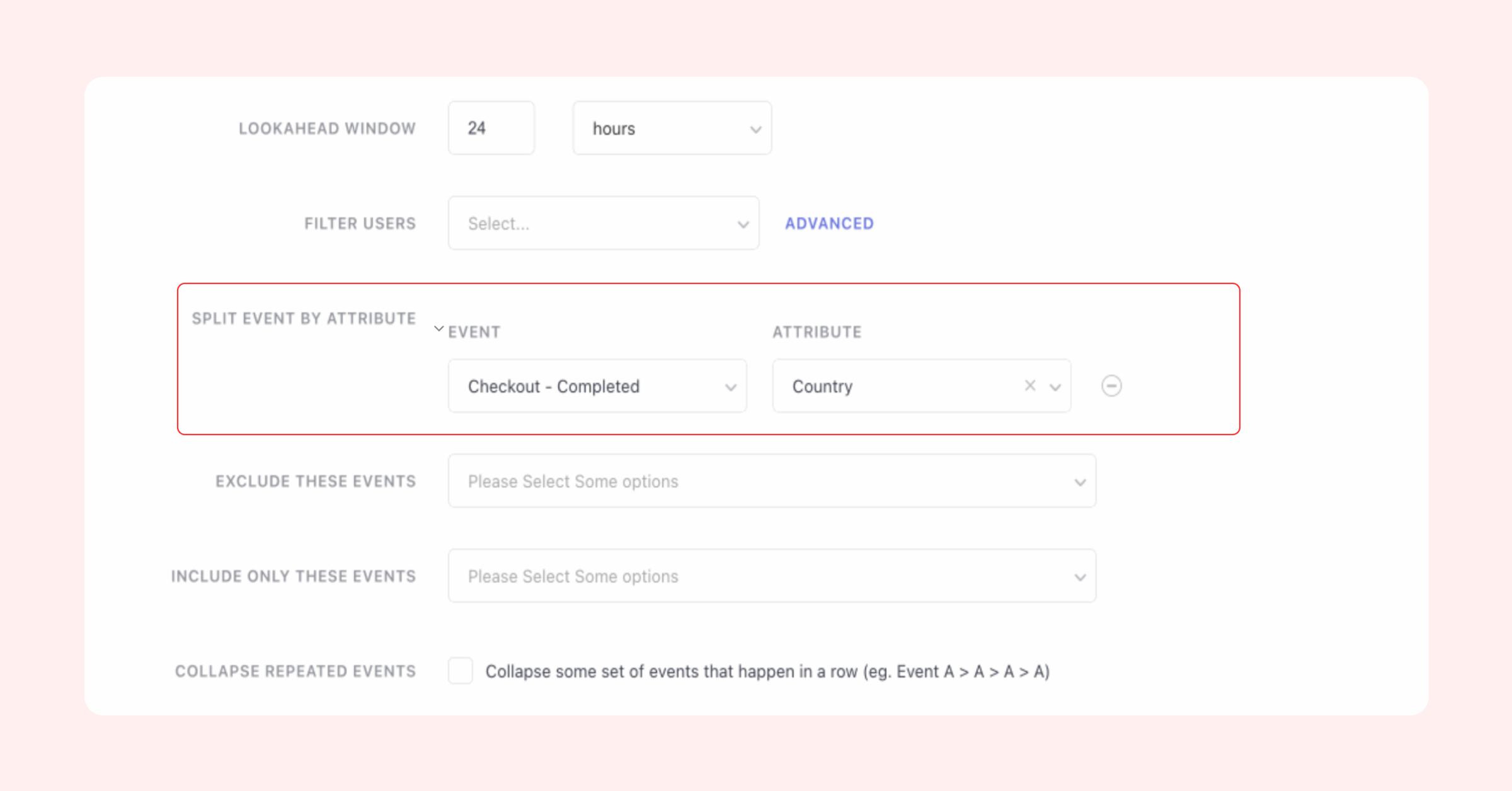Image resolution: width=1512 pixels, height=791 pixels.
Task: Open the ADVANCED filter link
Action: [x=829, y=224]
